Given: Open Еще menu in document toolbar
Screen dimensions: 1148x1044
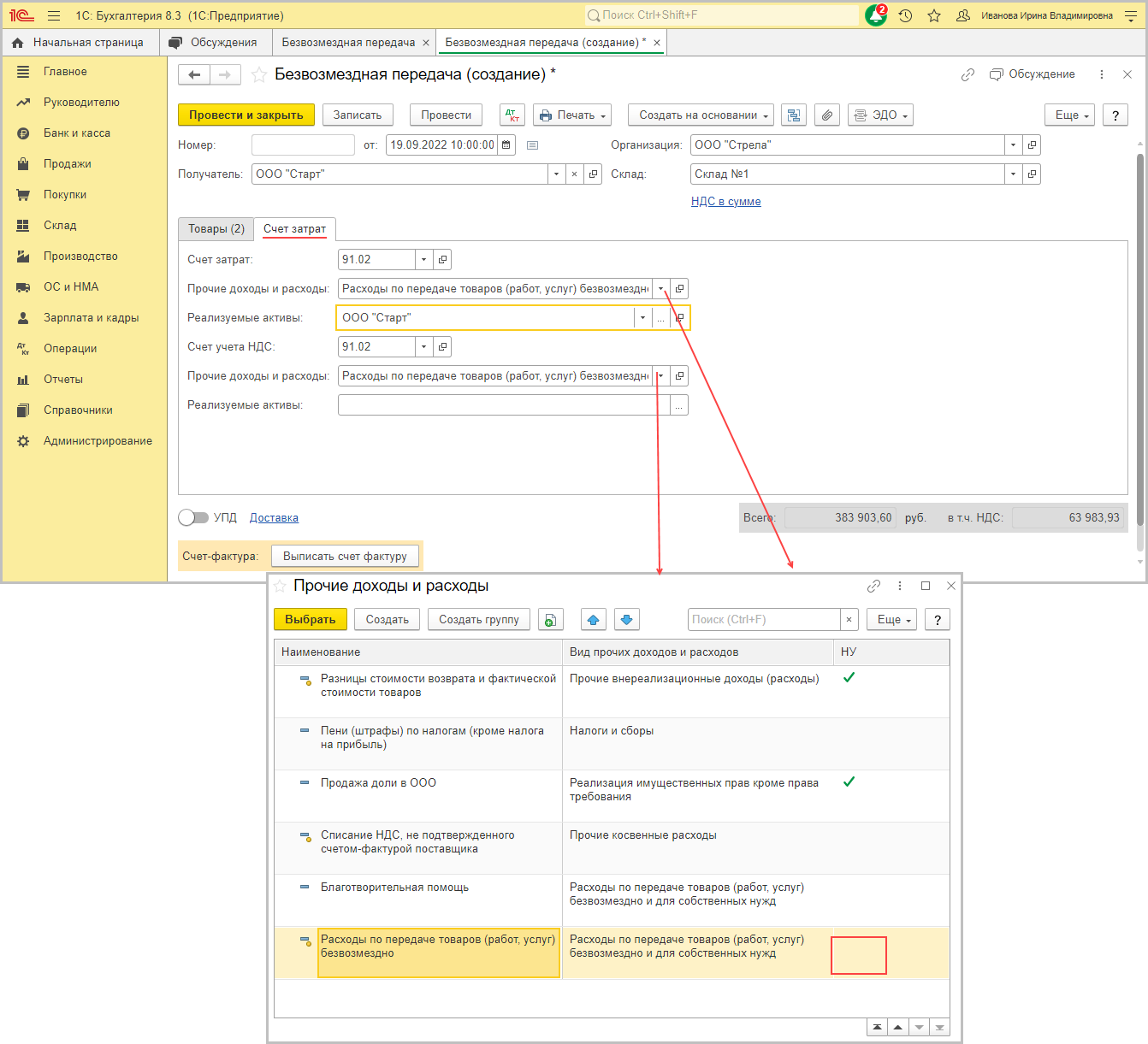Looking at the screenshot, I should (1069, 115).
